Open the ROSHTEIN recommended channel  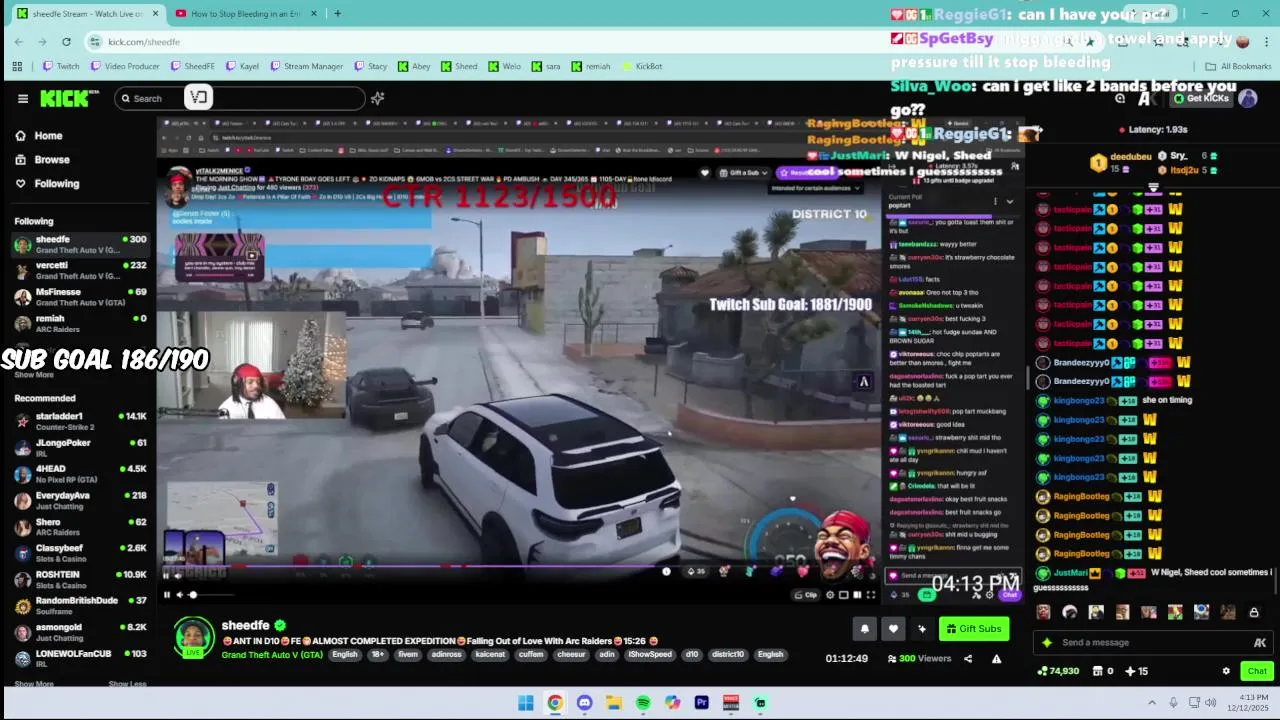point(80,580)
